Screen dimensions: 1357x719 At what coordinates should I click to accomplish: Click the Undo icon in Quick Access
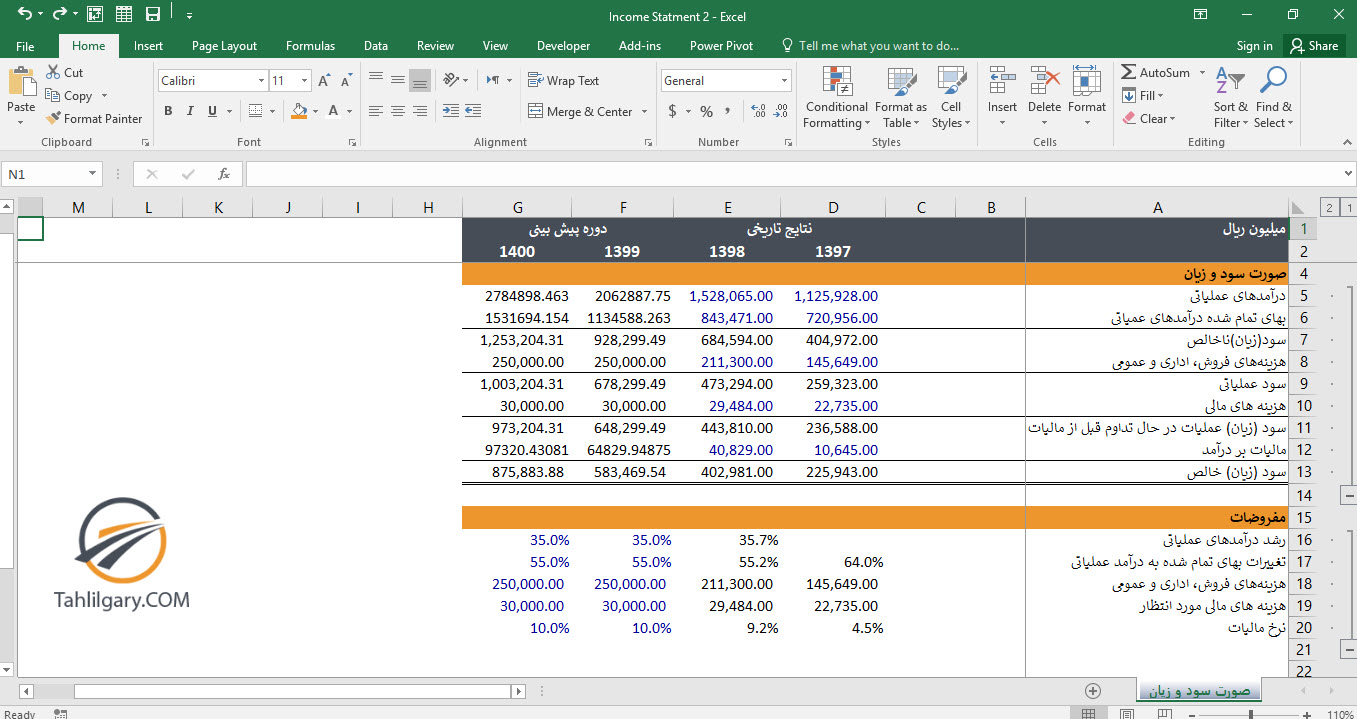coord(24,14)
